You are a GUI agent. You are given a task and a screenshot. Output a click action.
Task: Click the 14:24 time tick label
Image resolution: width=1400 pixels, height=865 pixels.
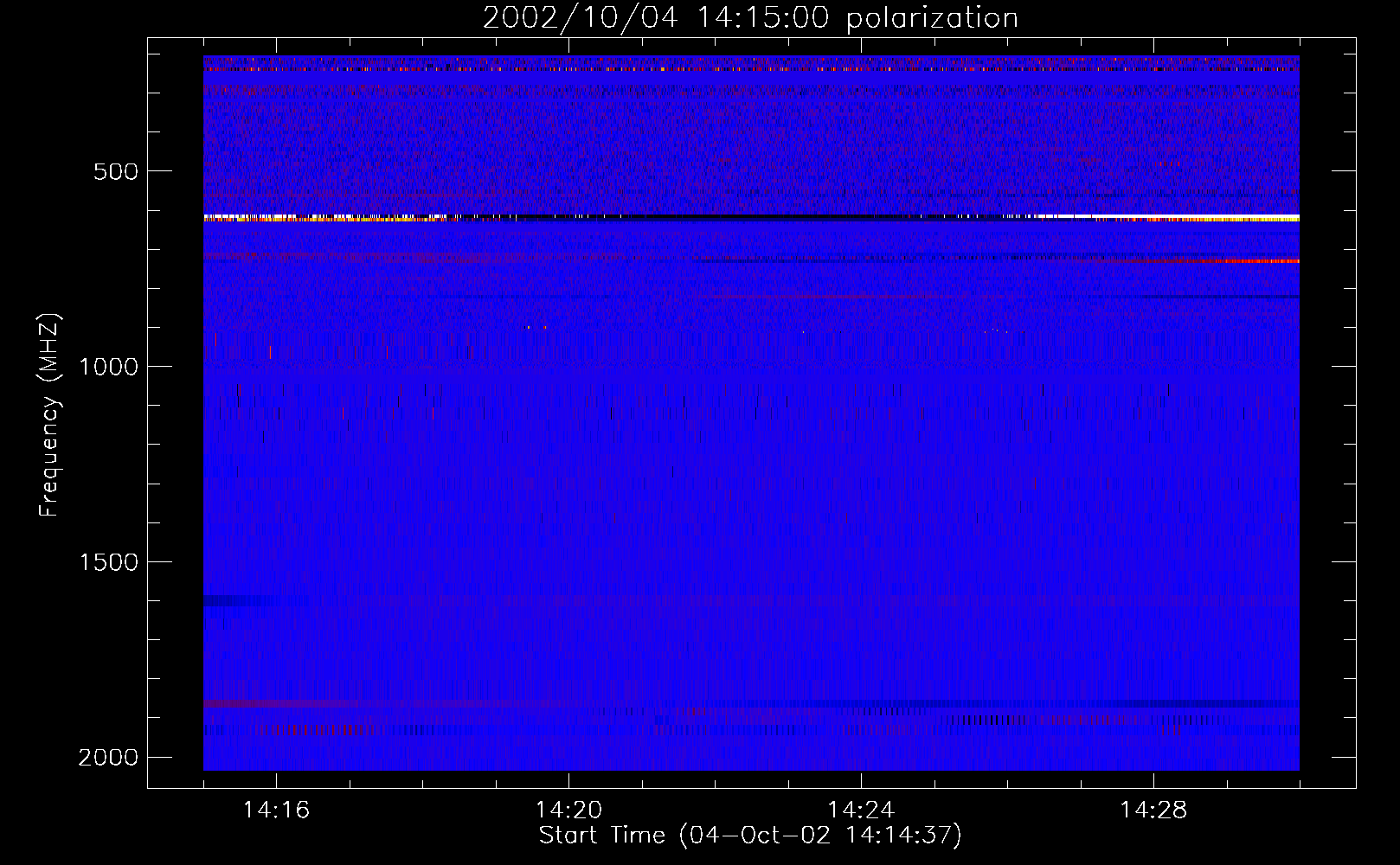point(861,811)
